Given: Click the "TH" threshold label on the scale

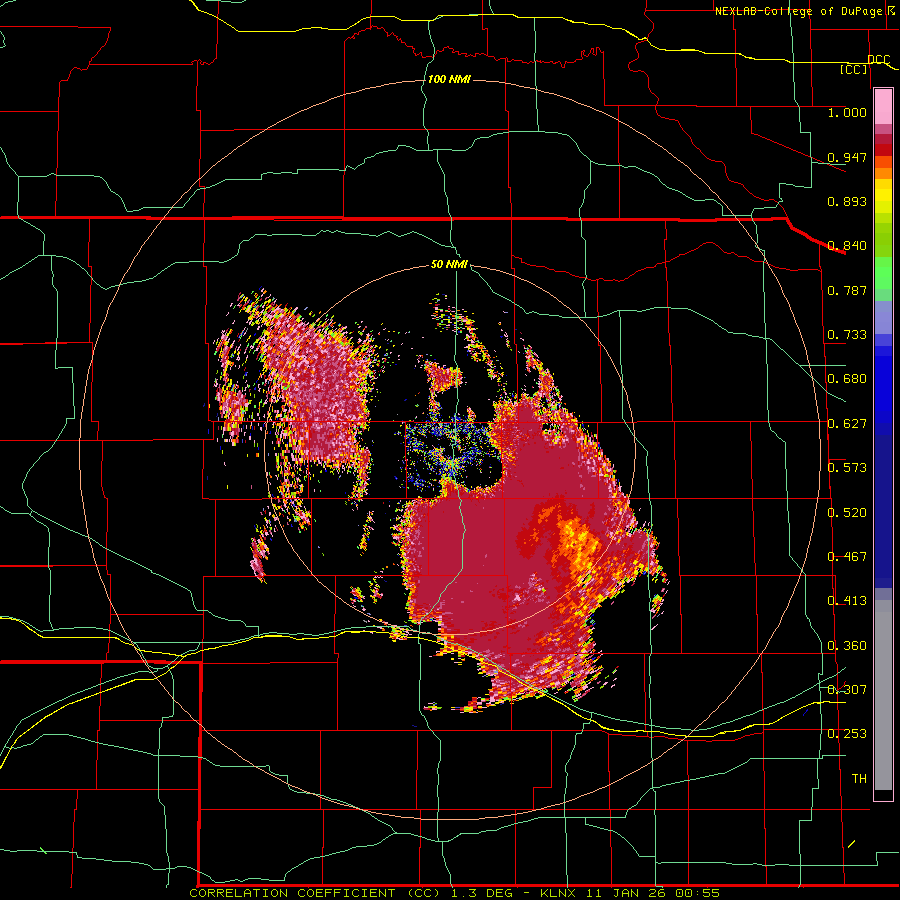Looking at the screenshot, I should 859,779.
